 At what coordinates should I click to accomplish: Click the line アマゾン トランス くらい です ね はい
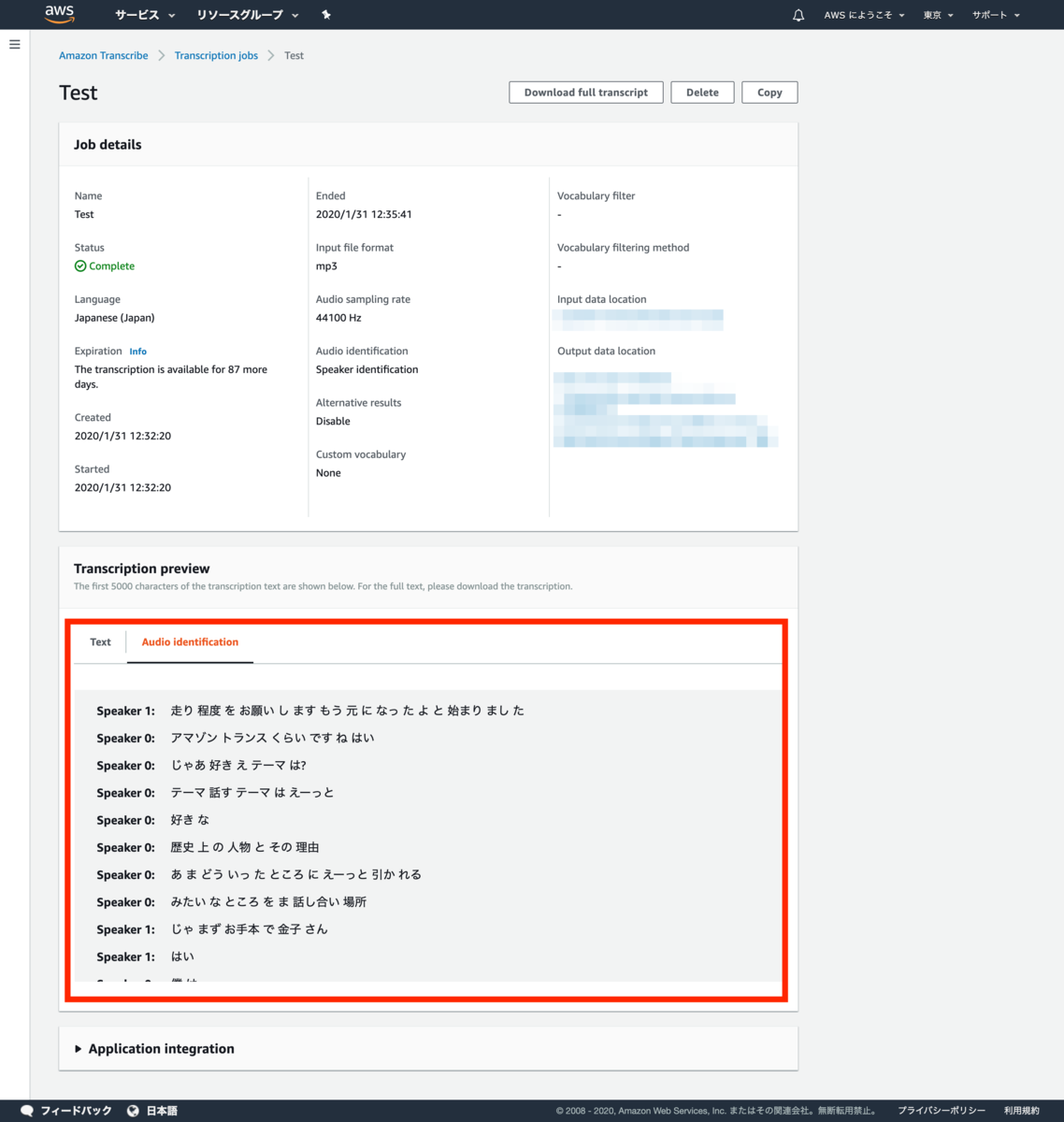click(x=272, y=738)
